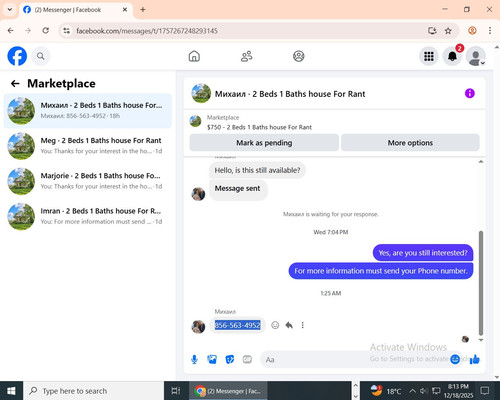Open the Windows notification center icon
The image size is (500, 400).
point(485,391)
